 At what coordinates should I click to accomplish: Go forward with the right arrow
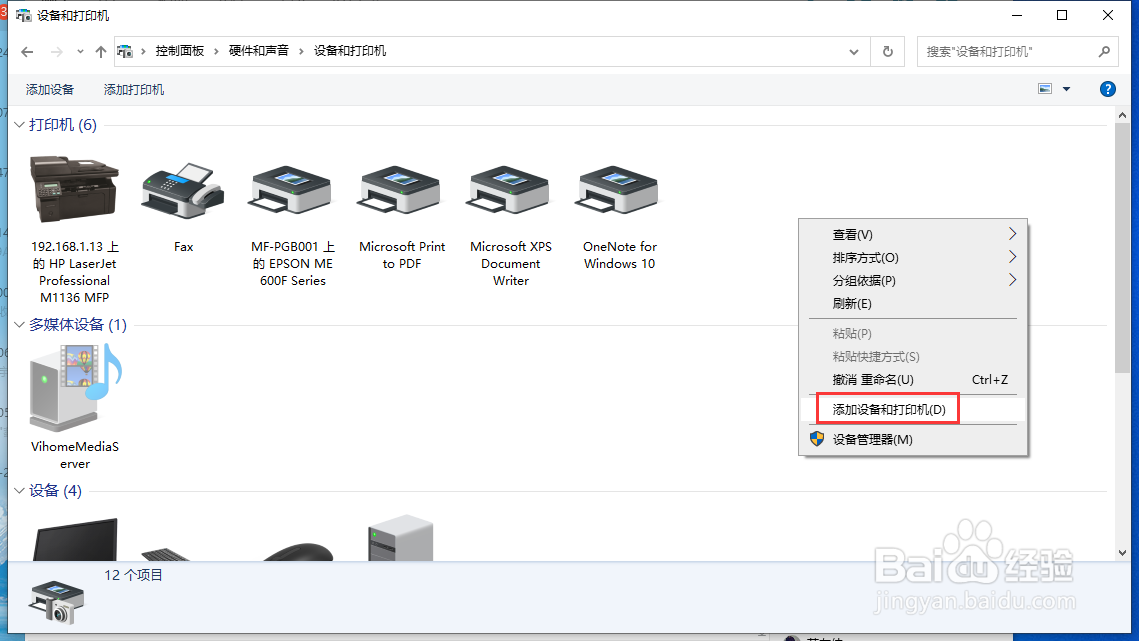56,52
